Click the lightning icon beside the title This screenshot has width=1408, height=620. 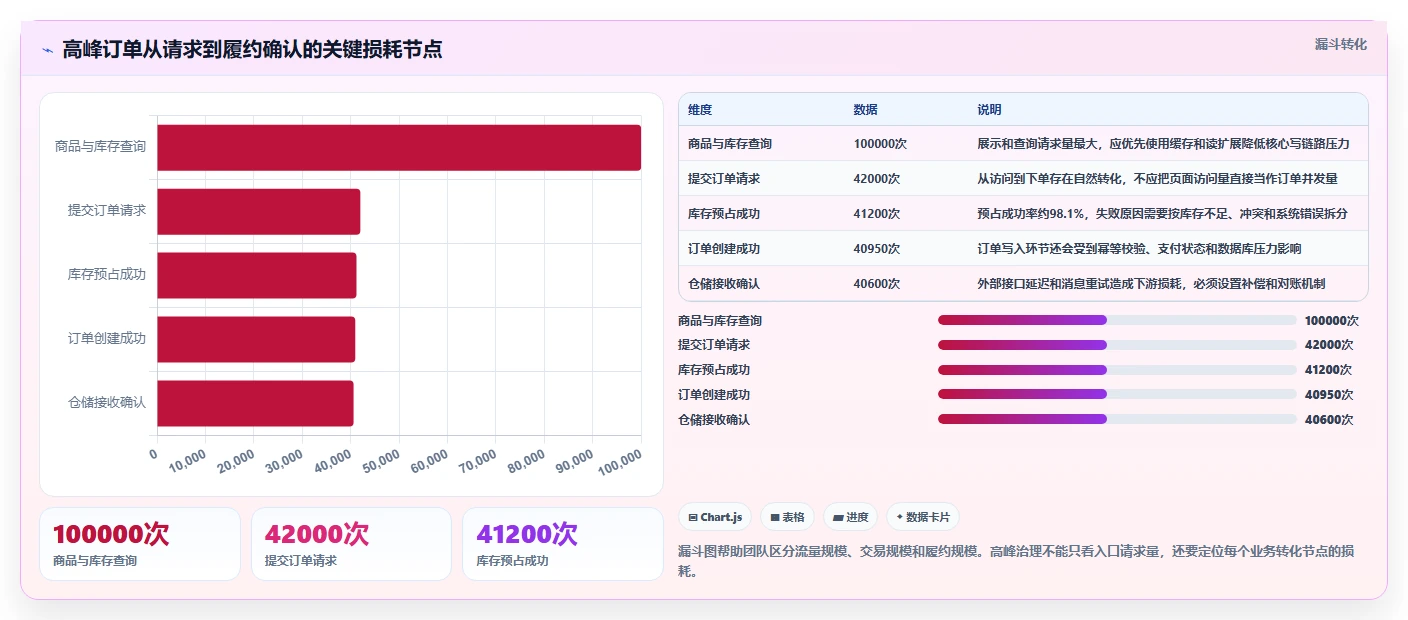[x=47, y=49]
